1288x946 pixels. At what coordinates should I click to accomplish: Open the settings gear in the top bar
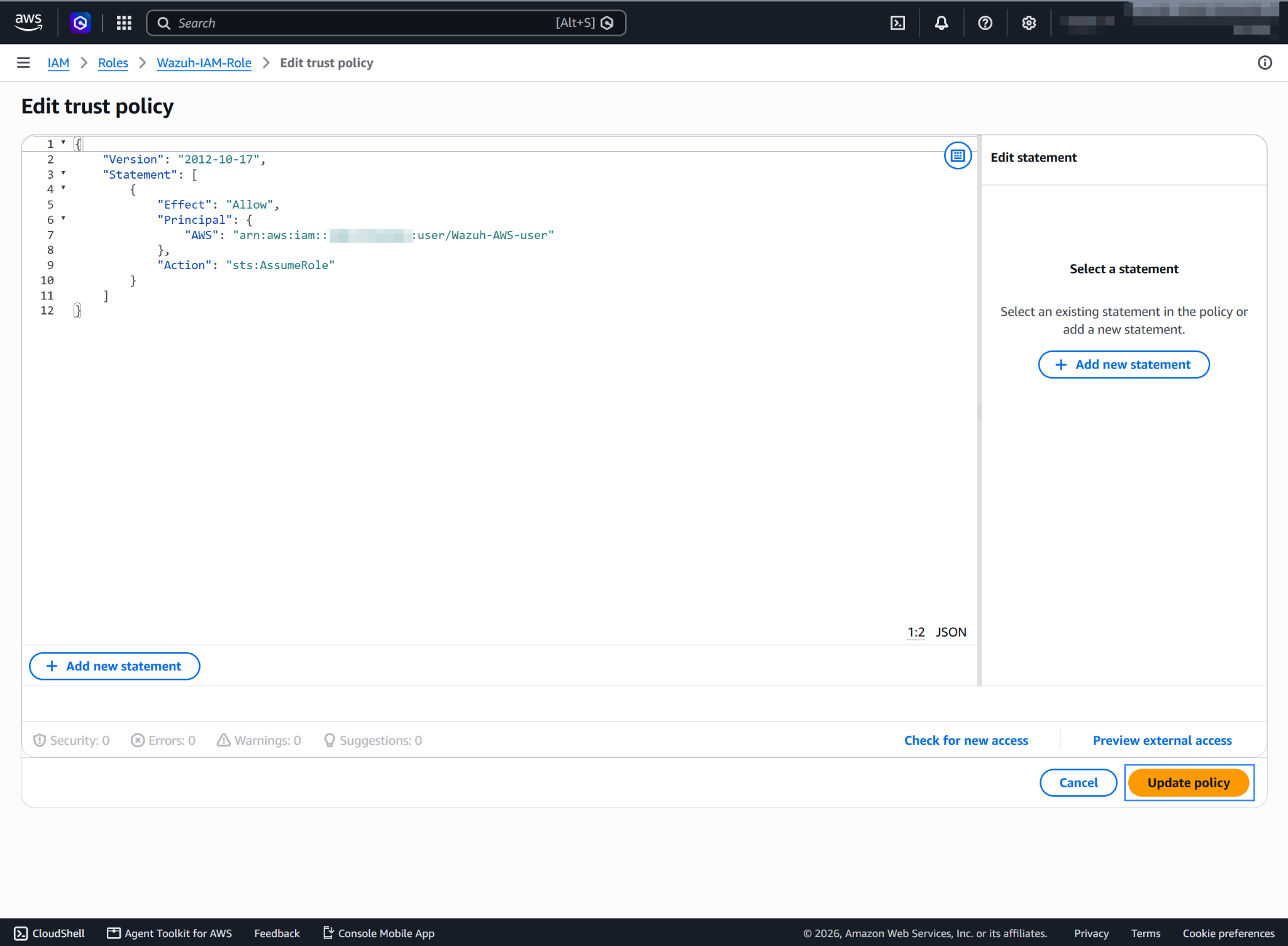(1028, 23)
